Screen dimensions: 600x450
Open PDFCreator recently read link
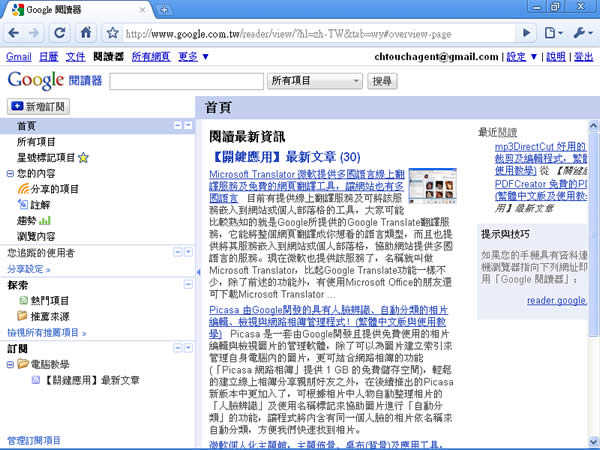(x=541, y=190)
